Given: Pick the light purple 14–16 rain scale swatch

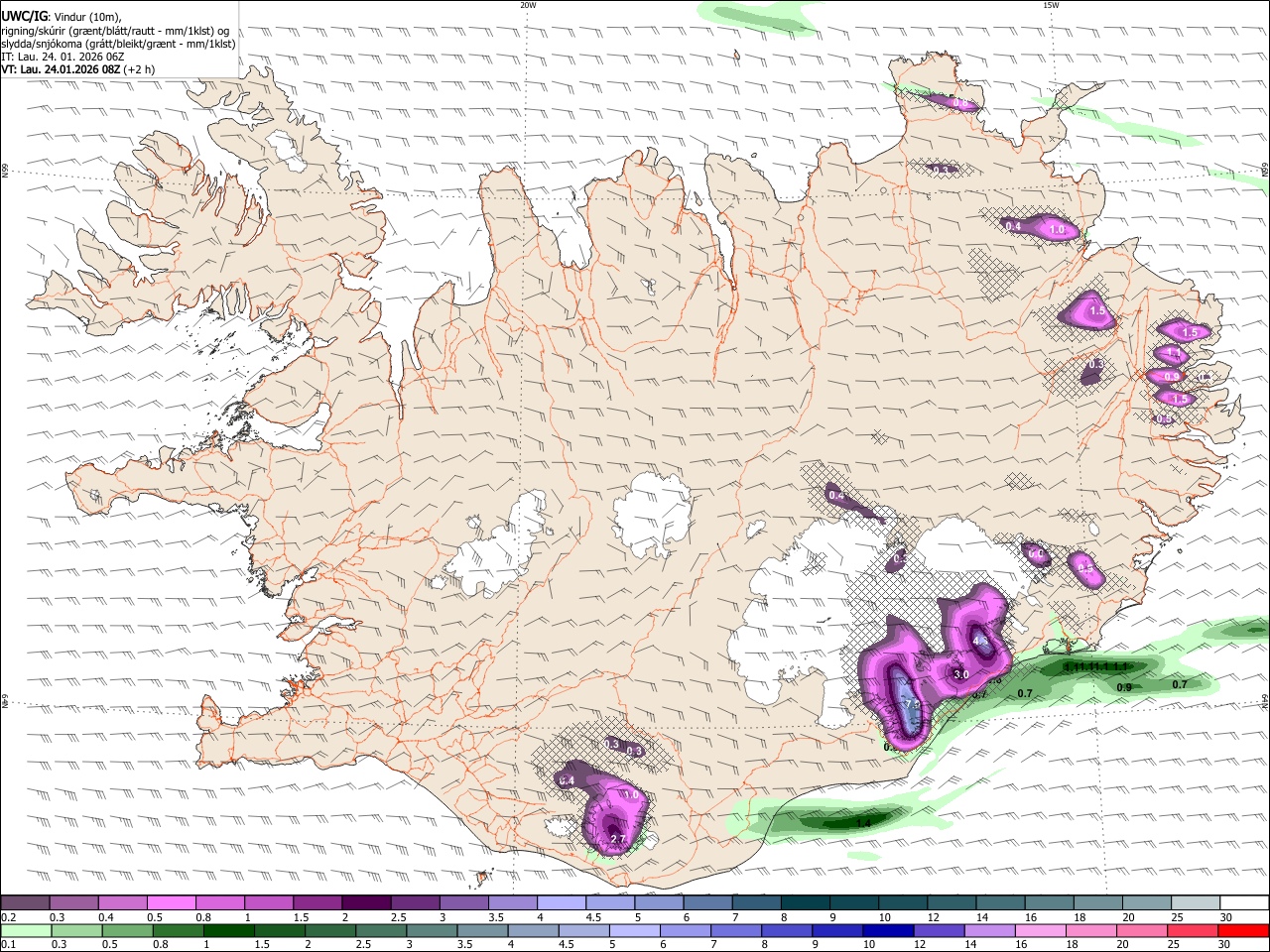Looking at the screenshot, I should click(x=989, y=930).
